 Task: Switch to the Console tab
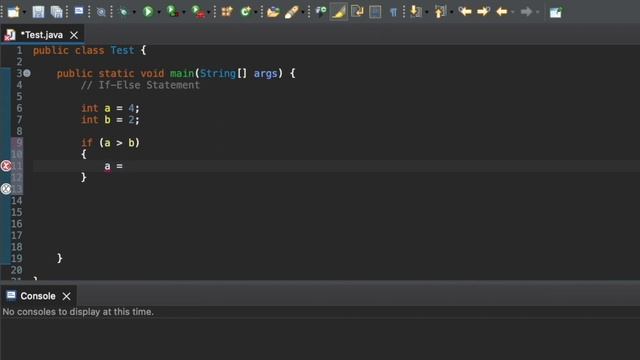(x=38, y=296)
